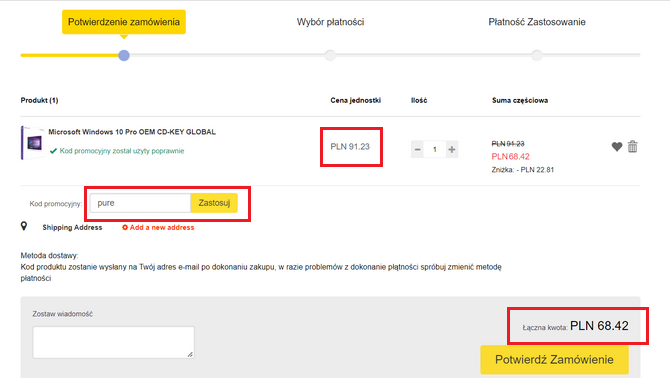Select the Potwierdzenie zamówienia step tab
Screen dimensions: 670x378
124,22
